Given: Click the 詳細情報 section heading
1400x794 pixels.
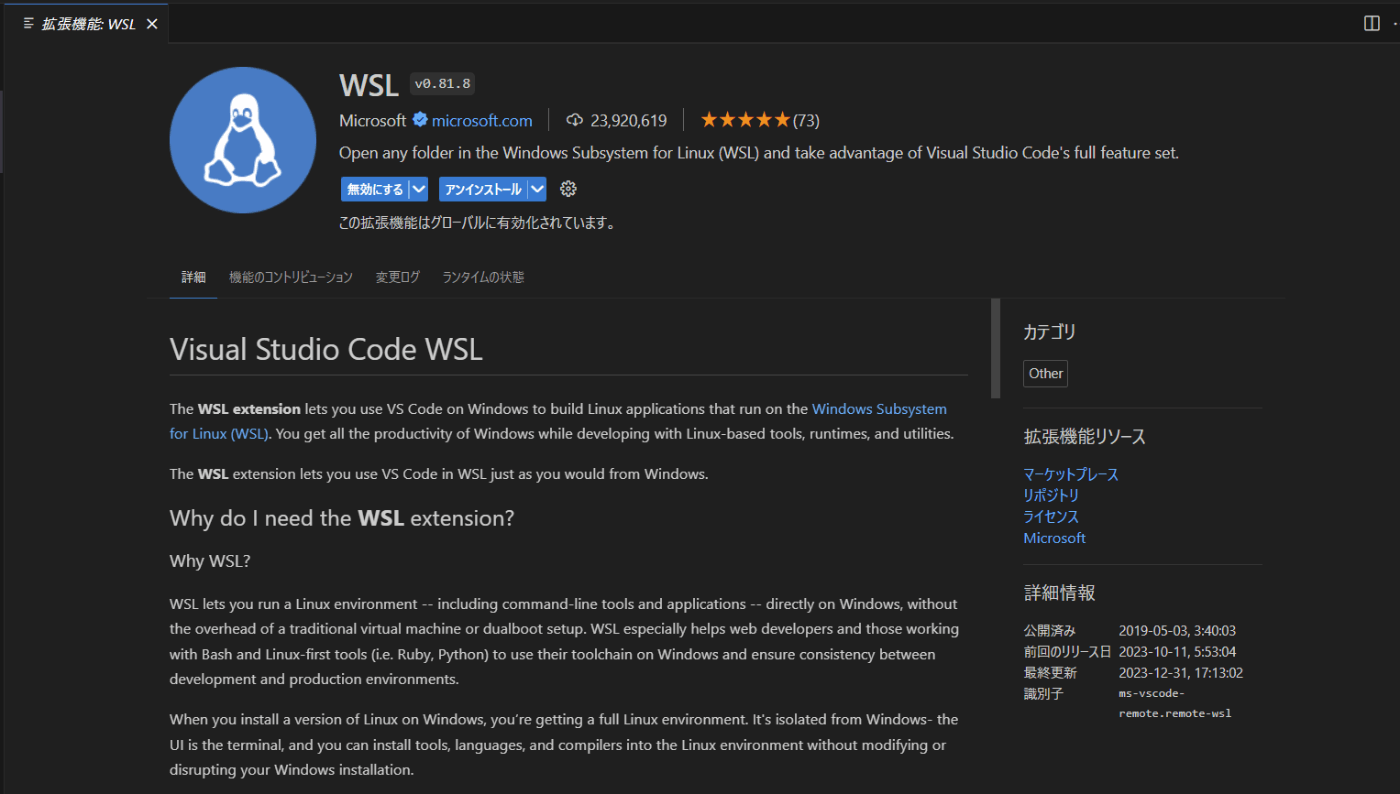Looking at the screenshot, I should coord(1060,593).
